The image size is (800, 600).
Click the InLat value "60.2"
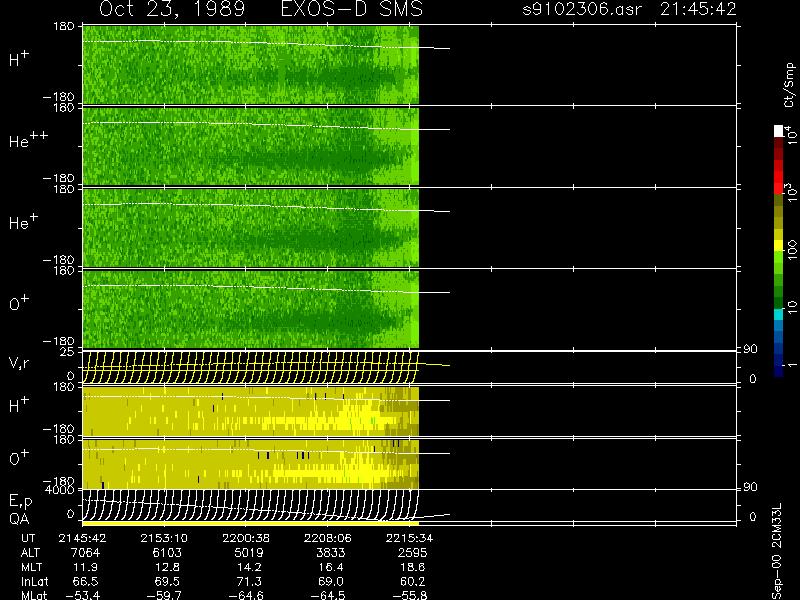click(x=412, y=581)
